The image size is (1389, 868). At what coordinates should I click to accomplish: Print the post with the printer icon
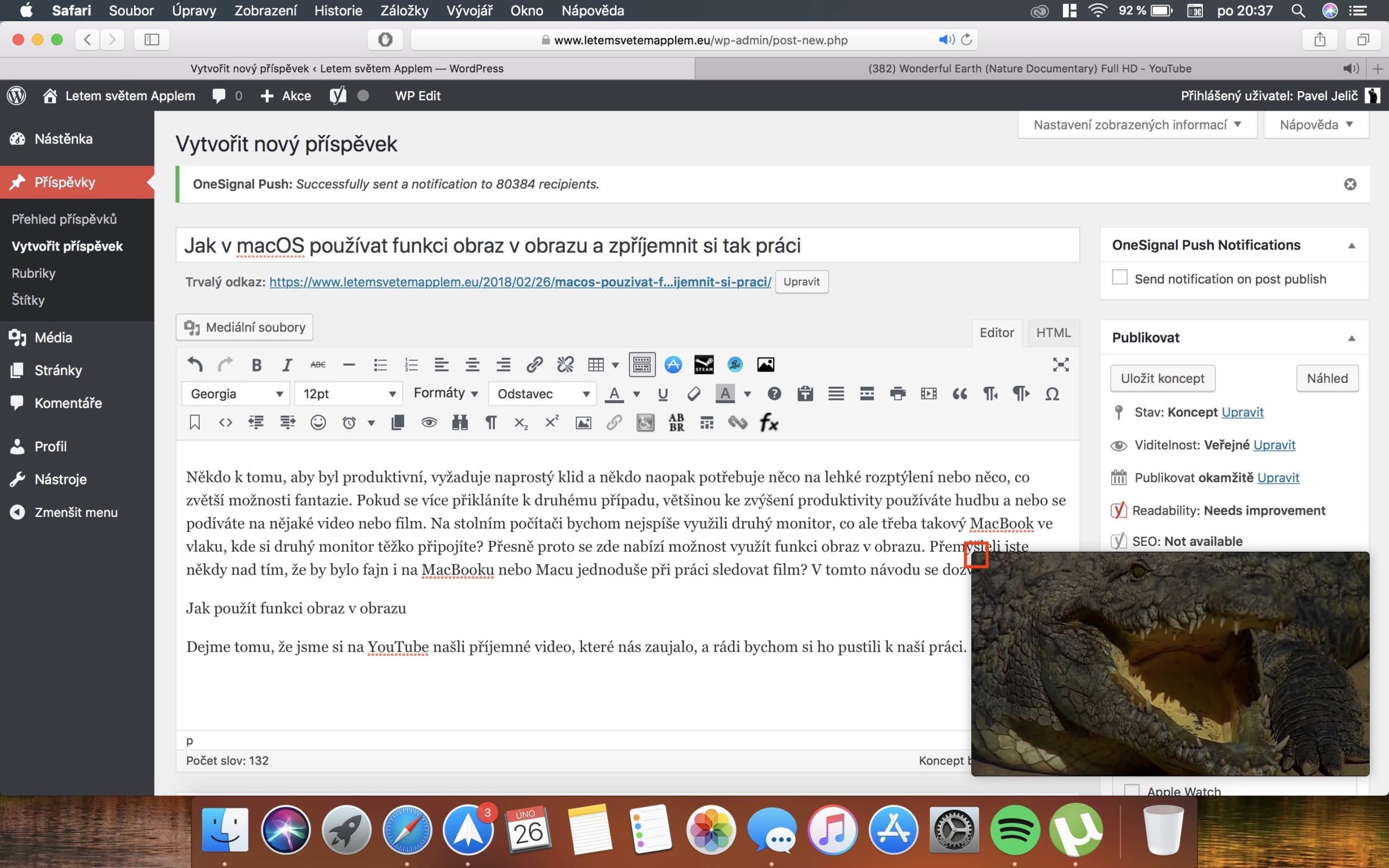[x=897, y=394]
